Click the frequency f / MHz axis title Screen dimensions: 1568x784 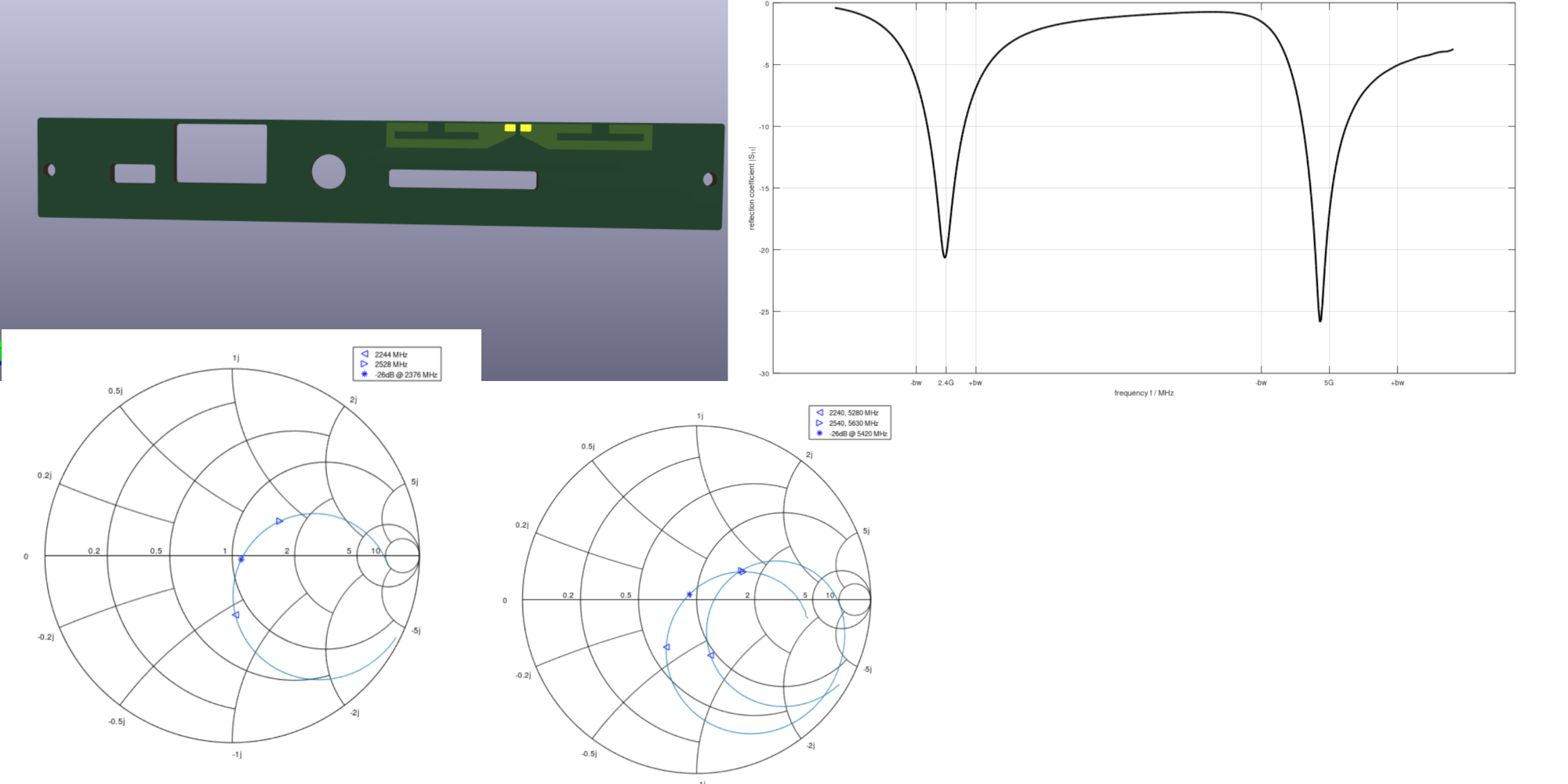click(x=1144, y=393)
